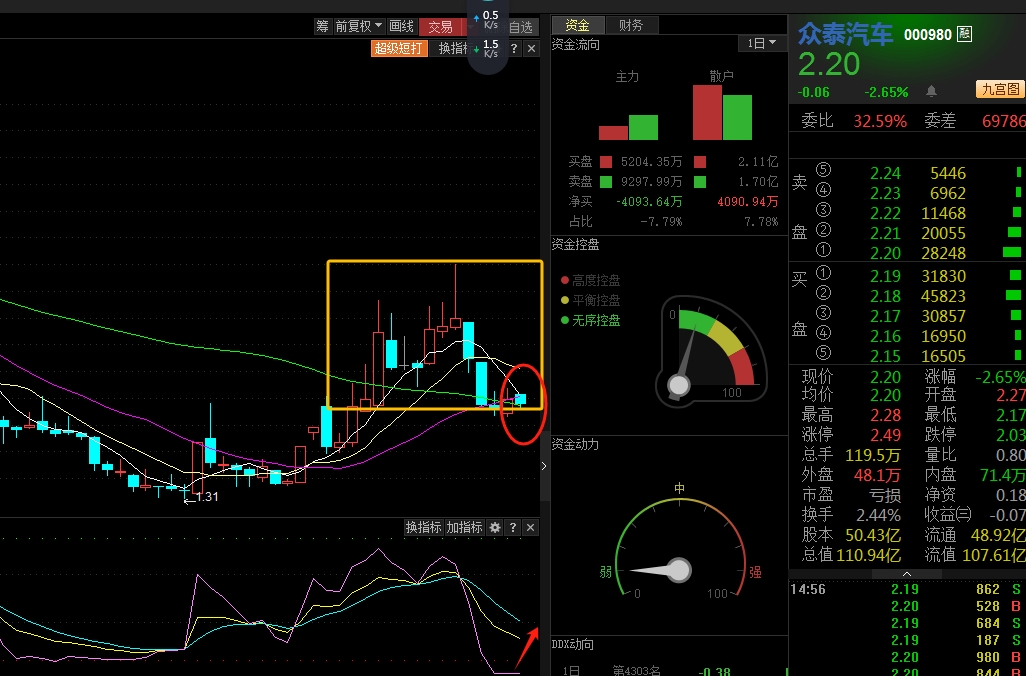This screenshot has height=676, width=1026.
Task: Click the 1.31 low price label on chart
Action: click(207, 497)
